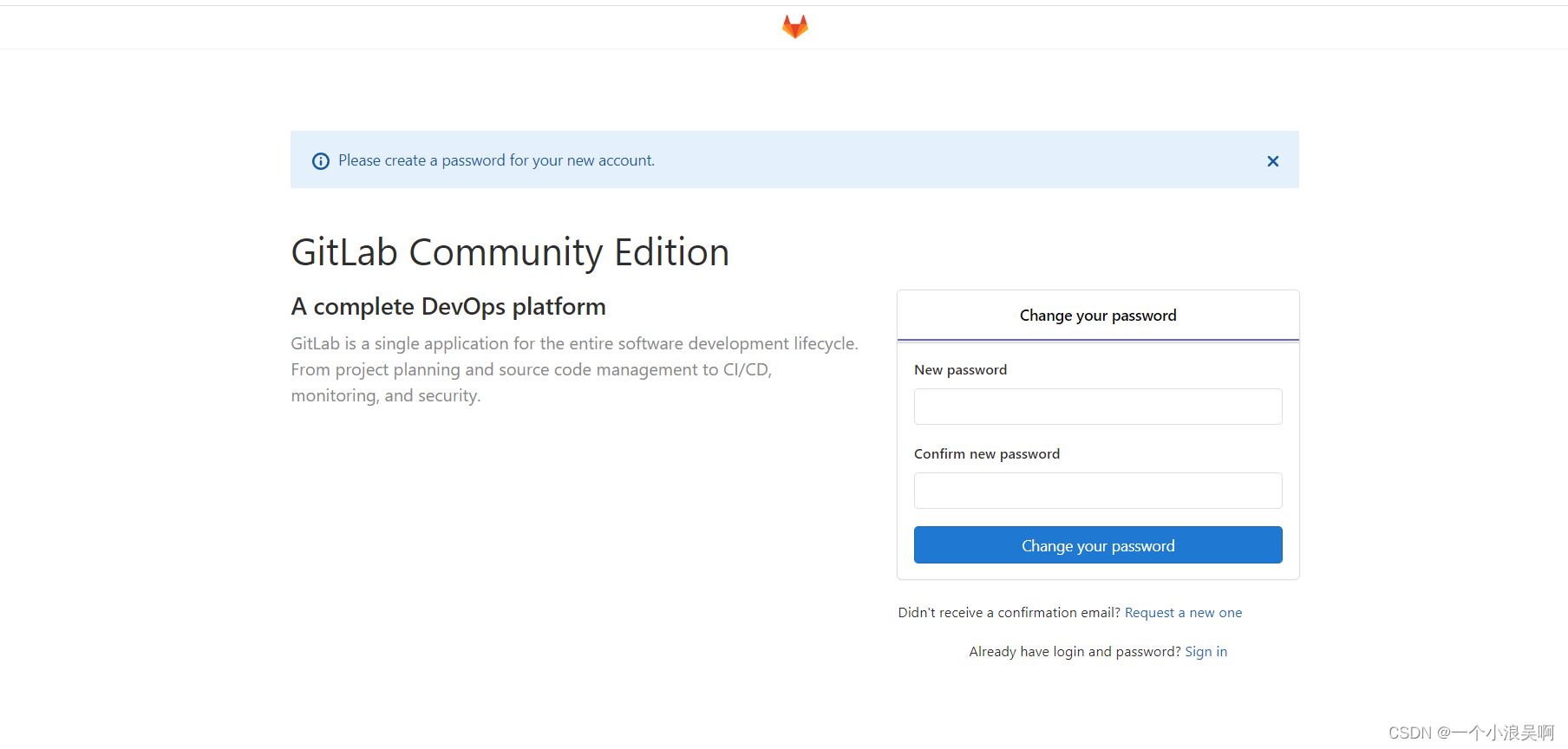Image resolution: width=1568 pixels, height=749 pixels.
Task: Click the Confirm new password label
Action: (987, 454)
